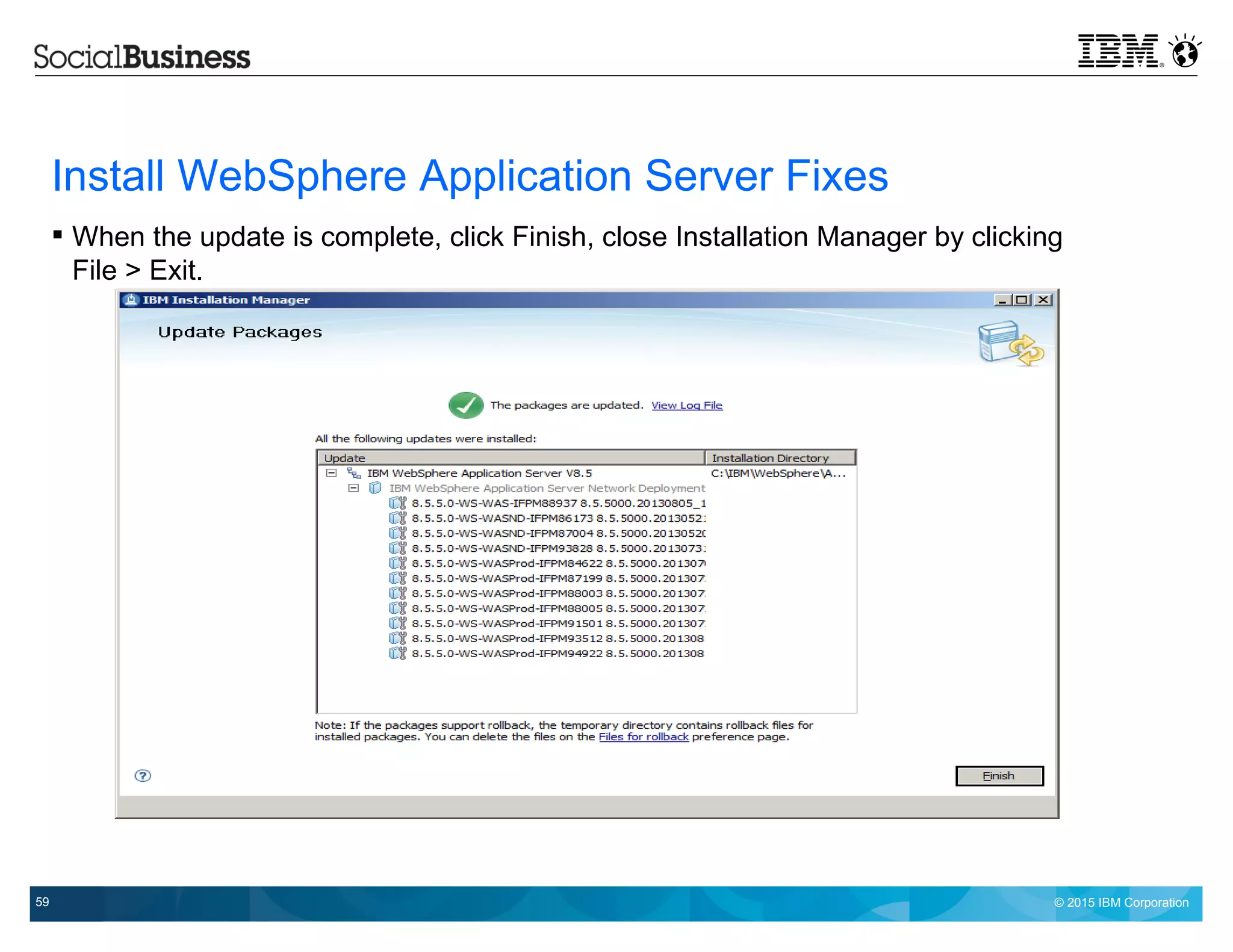Click the Update Packages banner icon
The image size is (1233, 952).
(1011, 343)
